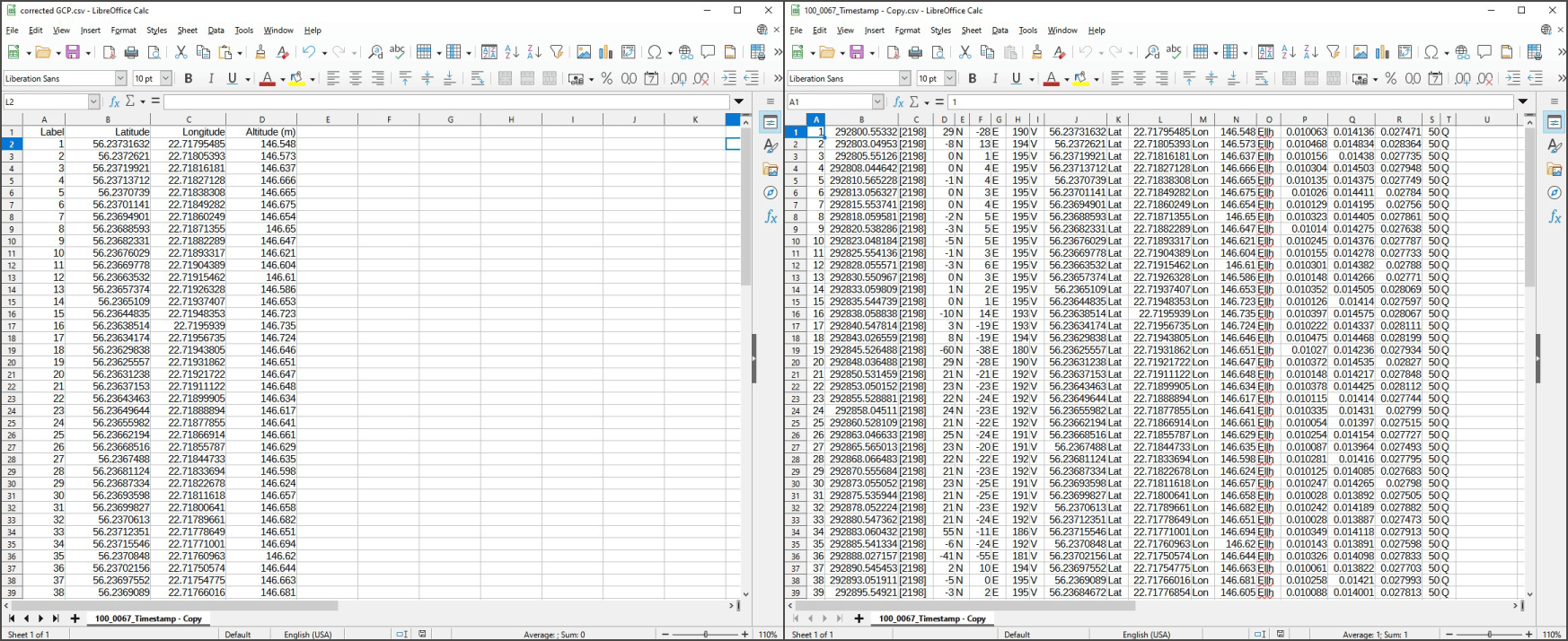The image size is (1568, 641).
Task: Open Tools menu in Timestamp - Copy.csv window
Action: pyautogui.click(x=1027, y=30)
